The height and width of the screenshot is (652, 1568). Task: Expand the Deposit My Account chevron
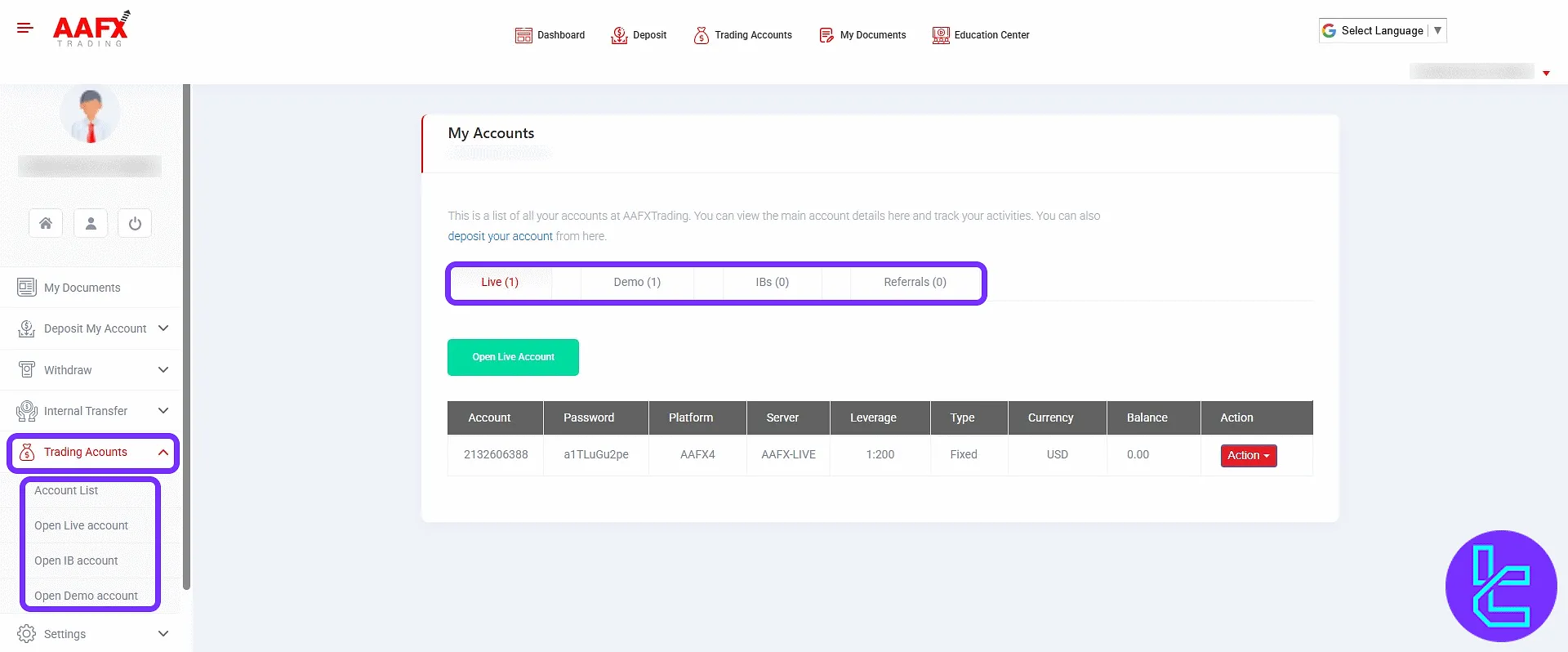pyautogui.click(x=163, y=328)
